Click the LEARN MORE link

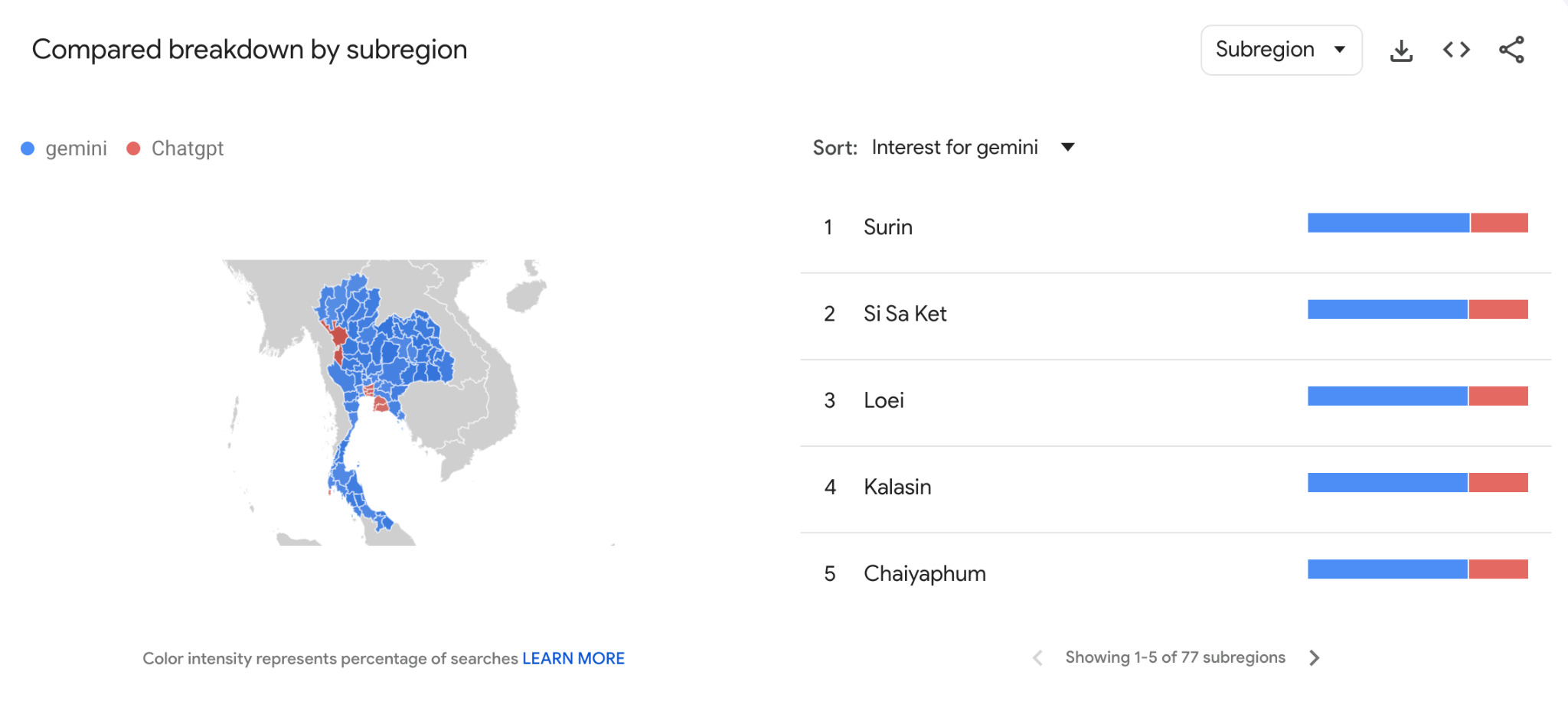(x=573, y=658)
